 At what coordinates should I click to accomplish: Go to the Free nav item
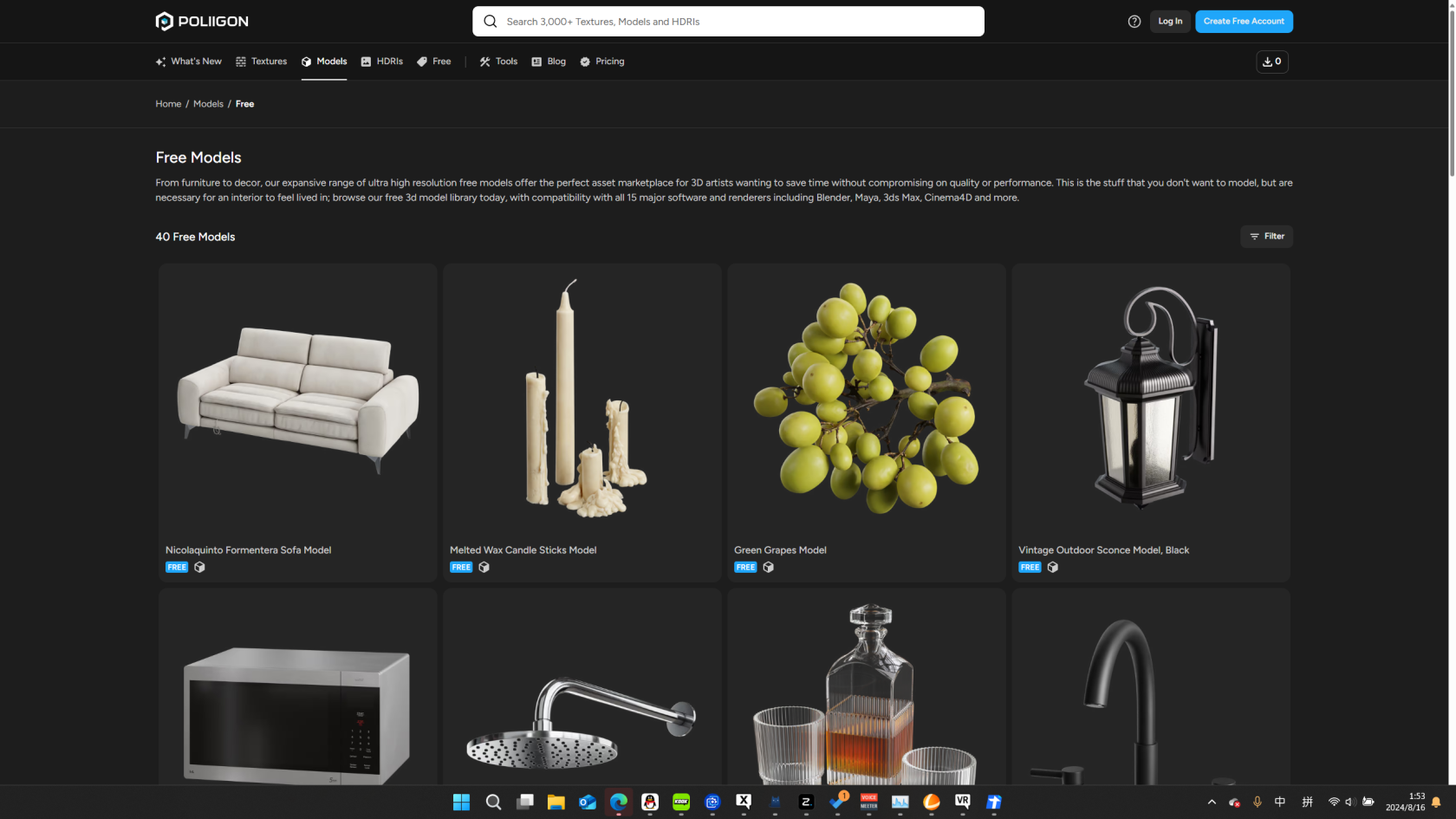point(434,62)
